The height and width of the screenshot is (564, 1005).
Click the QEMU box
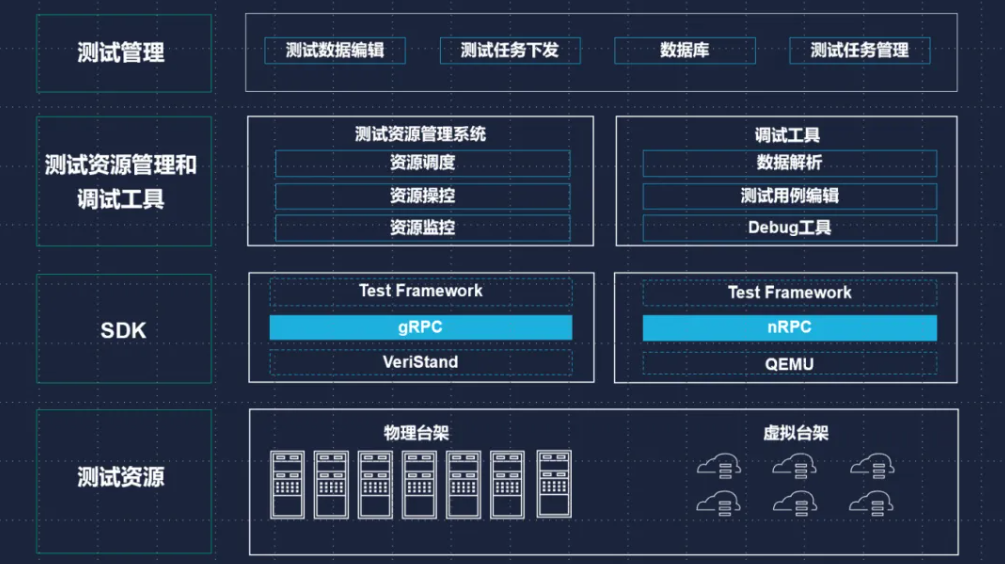pyautogui.click(x=789, y=364)
